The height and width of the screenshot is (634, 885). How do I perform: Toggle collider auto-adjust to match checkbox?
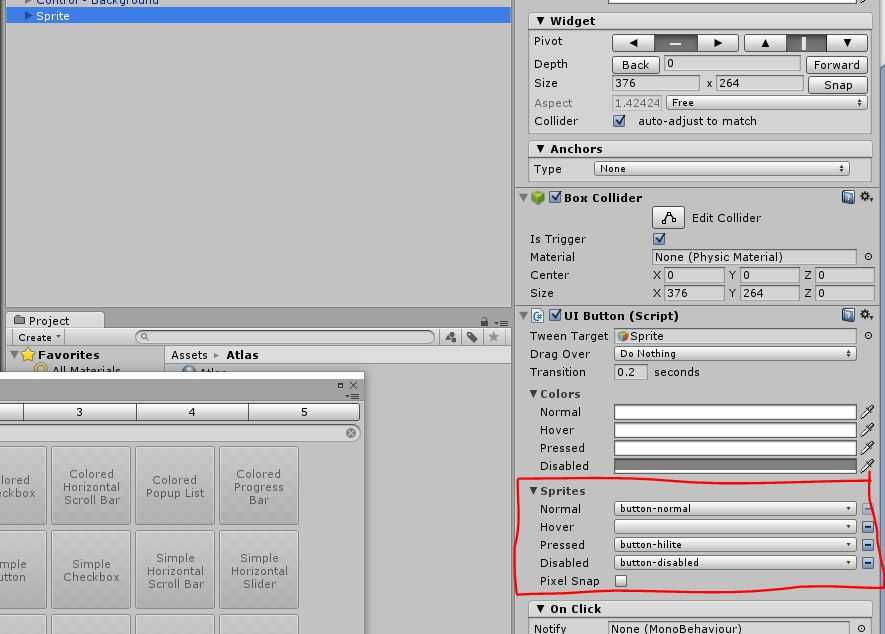tap(619, 121)
